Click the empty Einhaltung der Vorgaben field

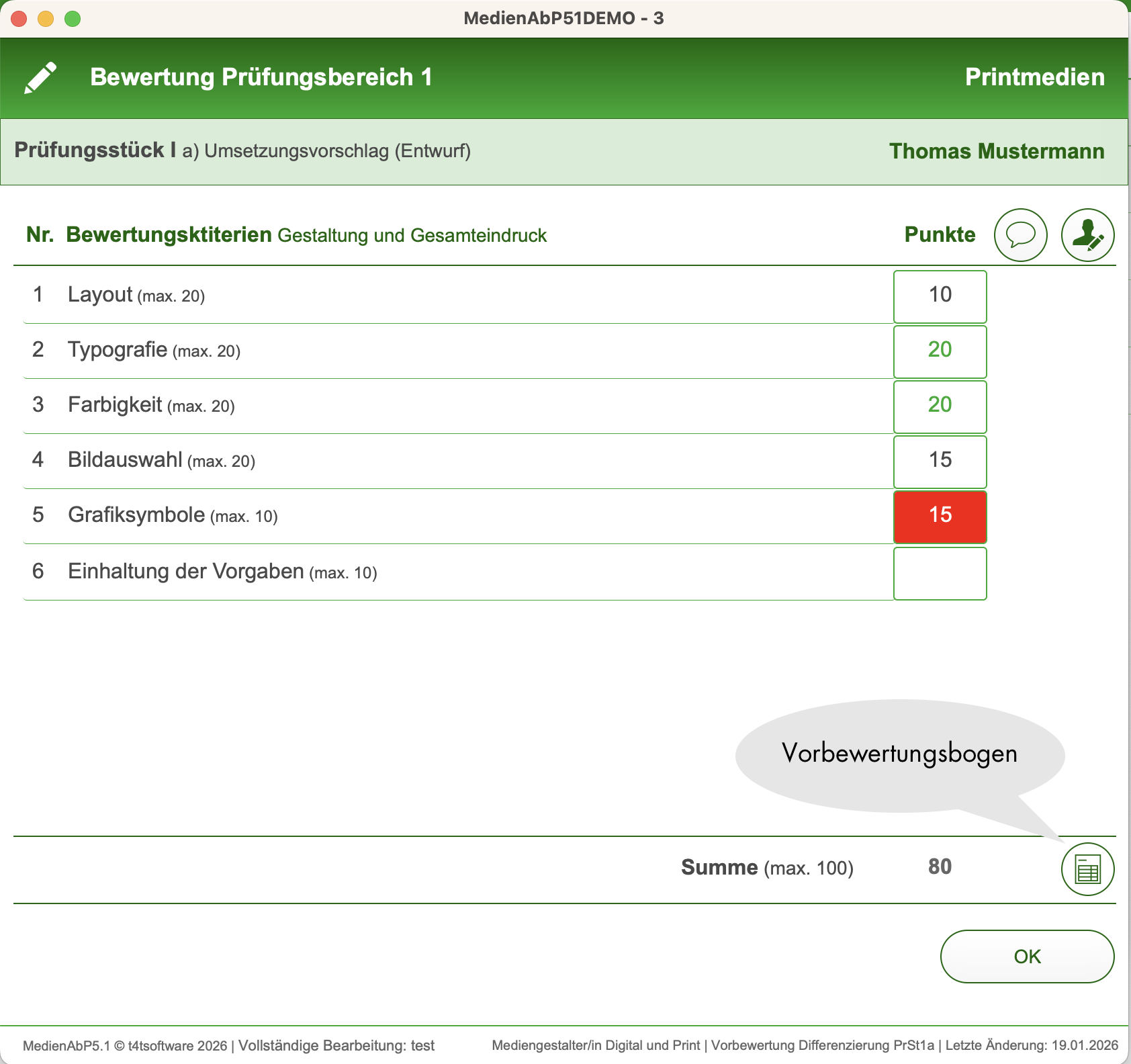[940, 573]
